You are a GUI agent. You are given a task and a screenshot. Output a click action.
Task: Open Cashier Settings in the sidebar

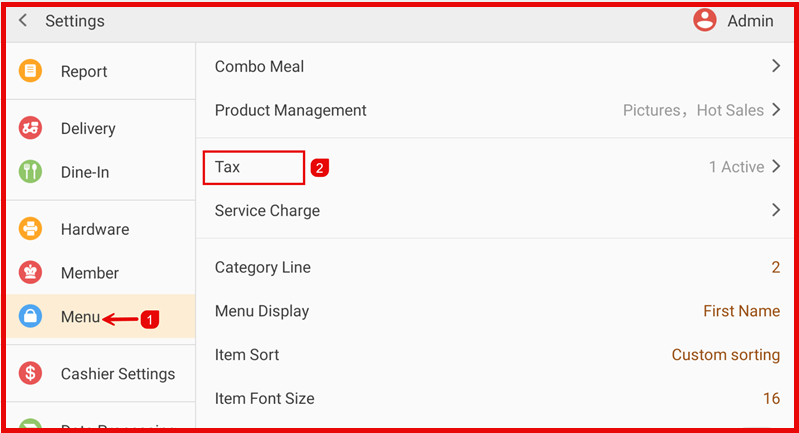tap(117, 373)
